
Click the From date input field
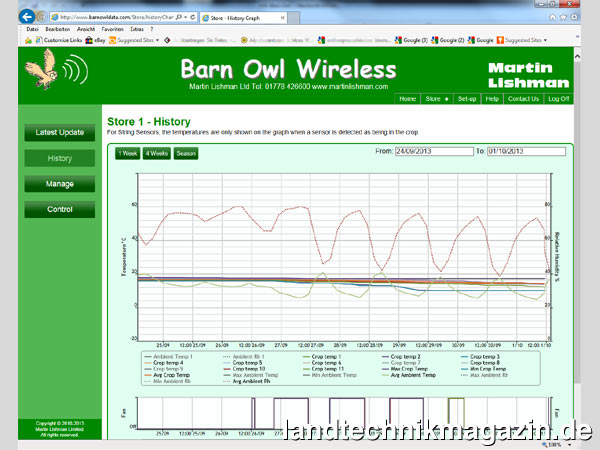(x=429, y=151)
